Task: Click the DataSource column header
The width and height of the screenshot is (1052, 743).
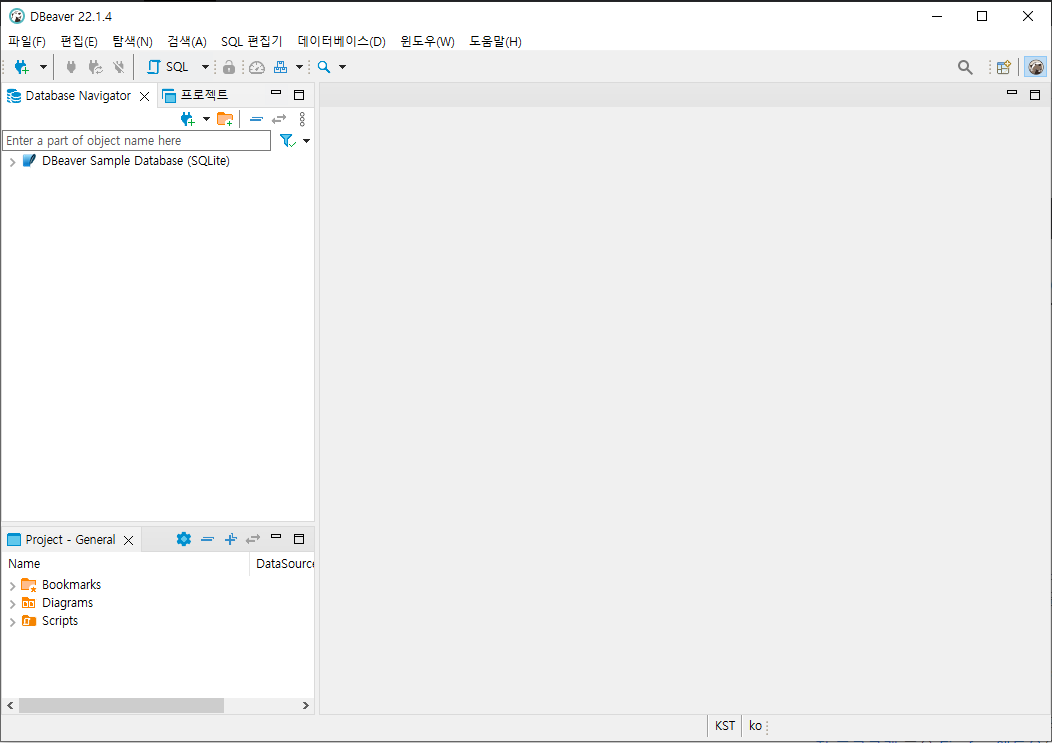Action: click(284, 564)
